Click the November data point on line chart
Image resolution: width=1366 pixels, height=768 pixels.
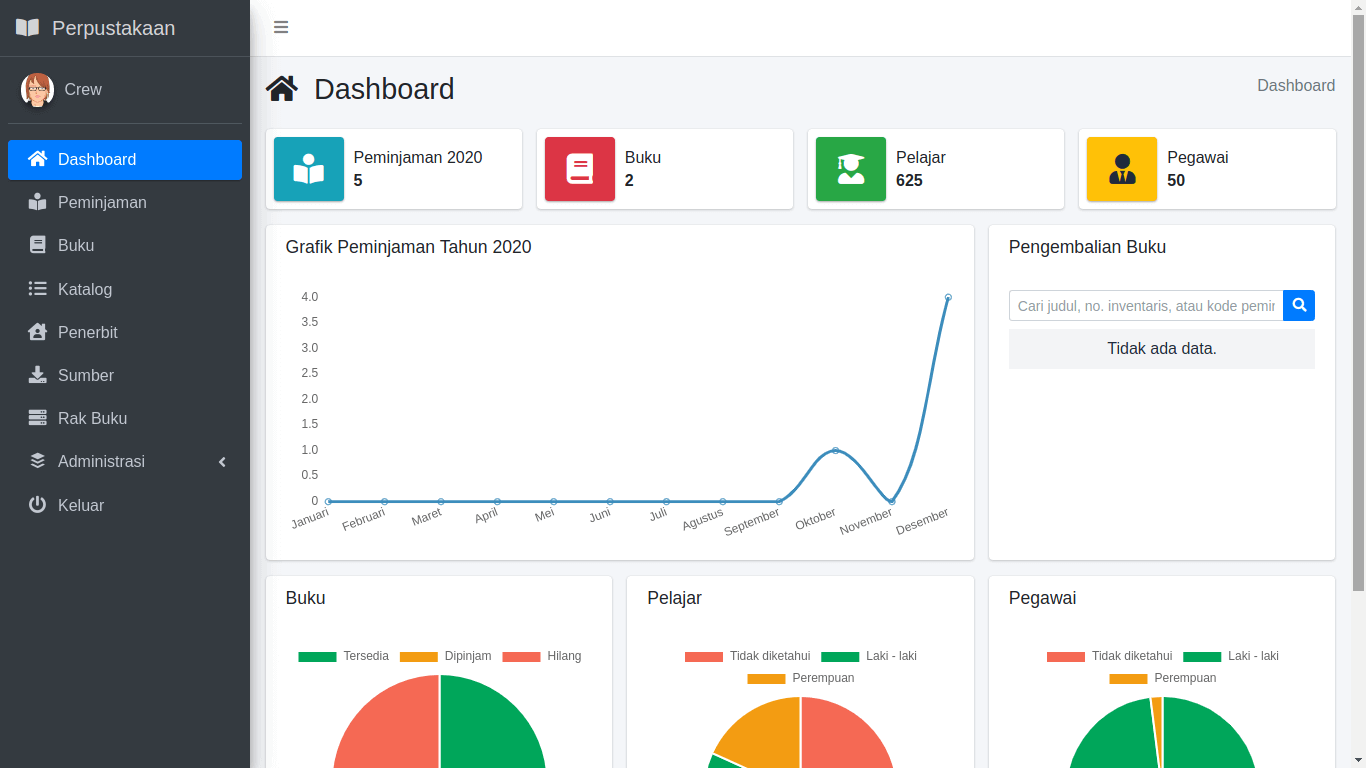(x=892, y=501)
